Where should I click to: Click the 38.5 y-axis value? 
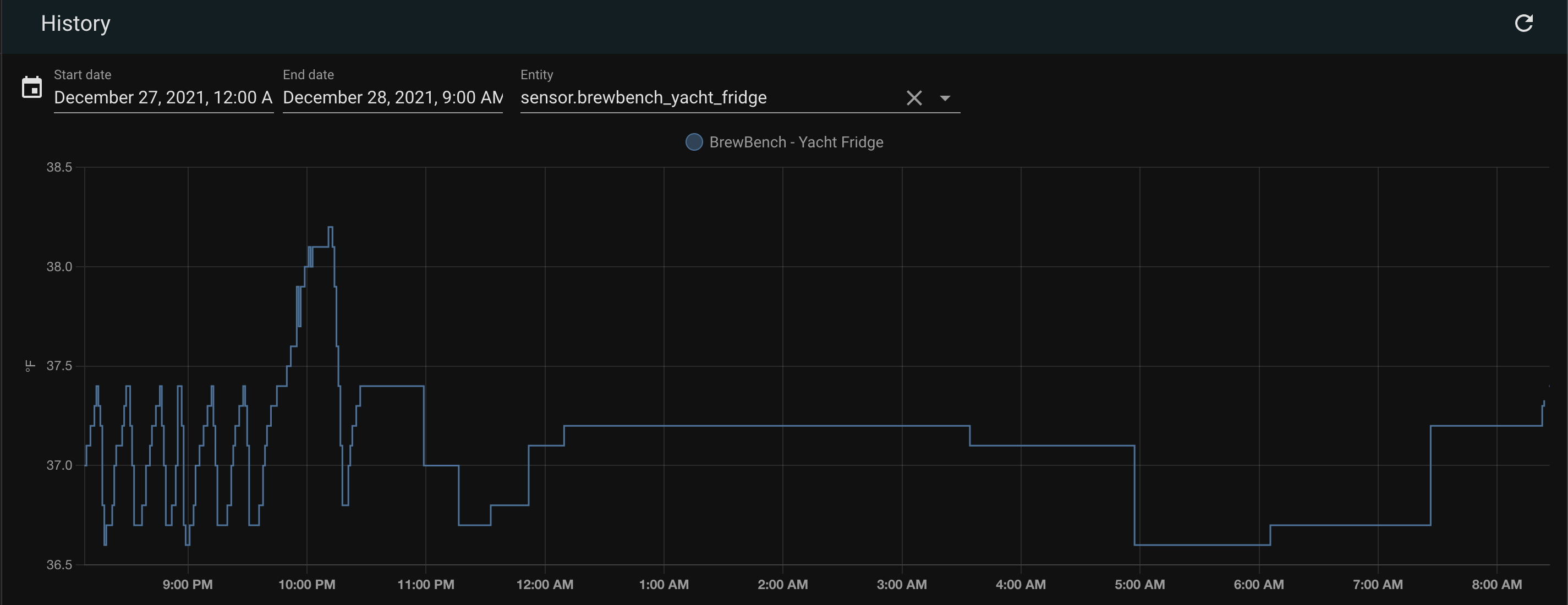[59, 167]
